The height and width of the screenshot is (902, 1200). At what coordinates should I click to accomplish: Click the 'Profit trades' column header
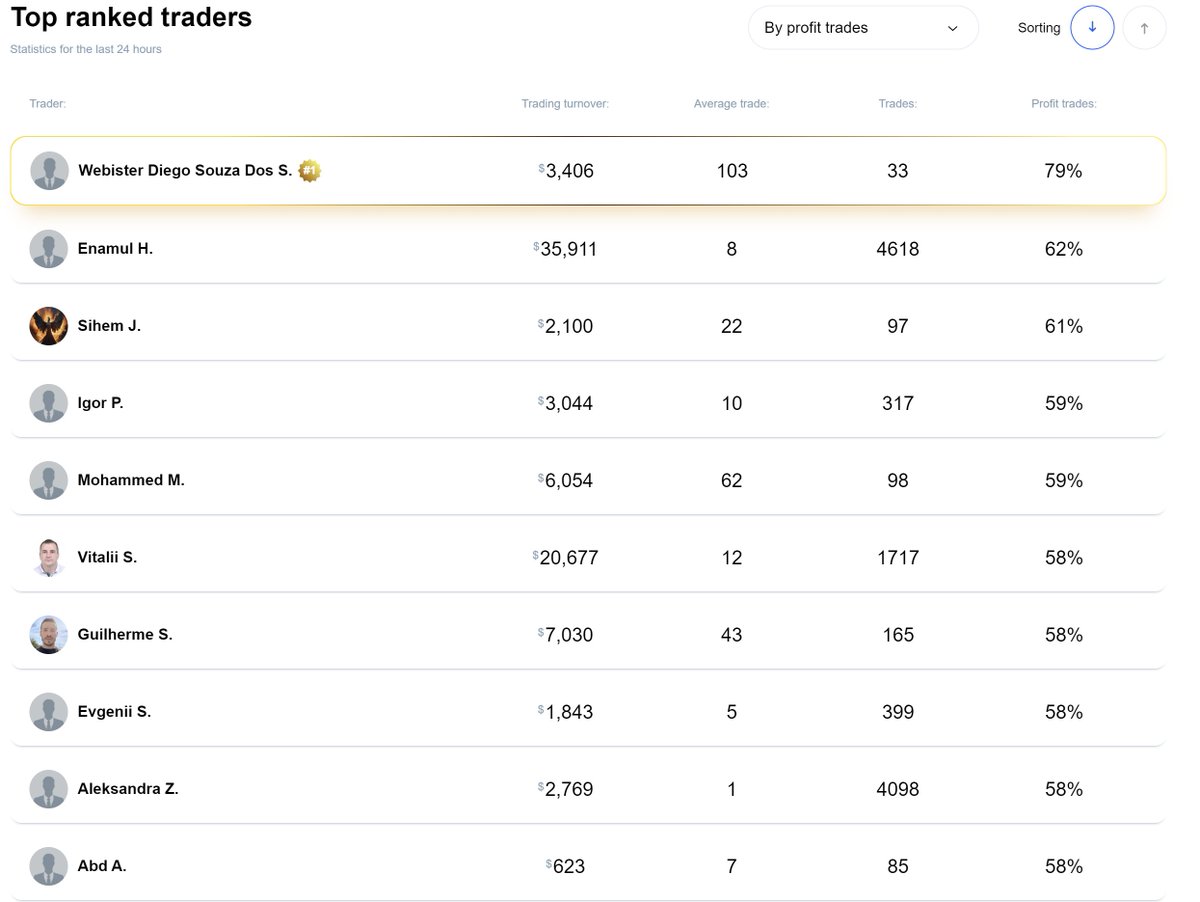point(1064,103)
